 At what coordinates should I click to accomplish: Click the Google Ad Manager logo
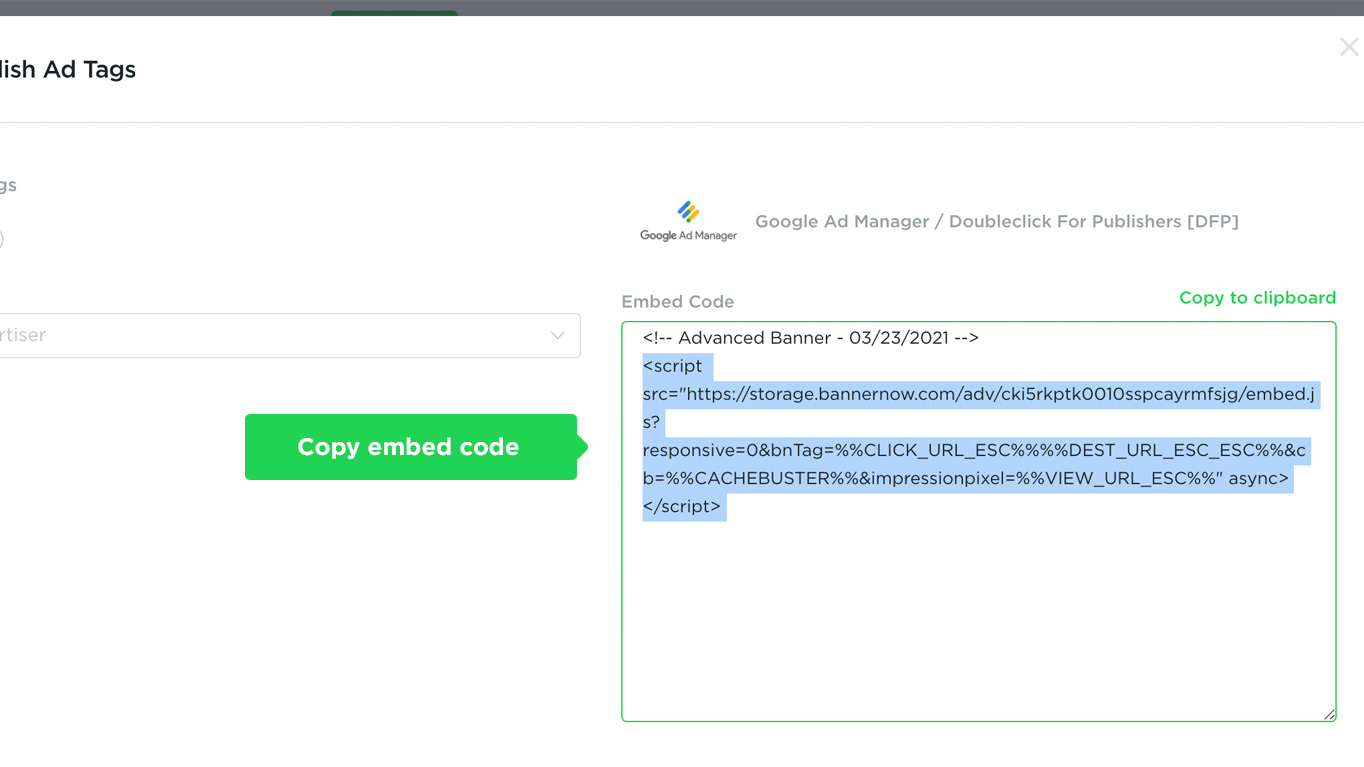(x=688, y=221)
